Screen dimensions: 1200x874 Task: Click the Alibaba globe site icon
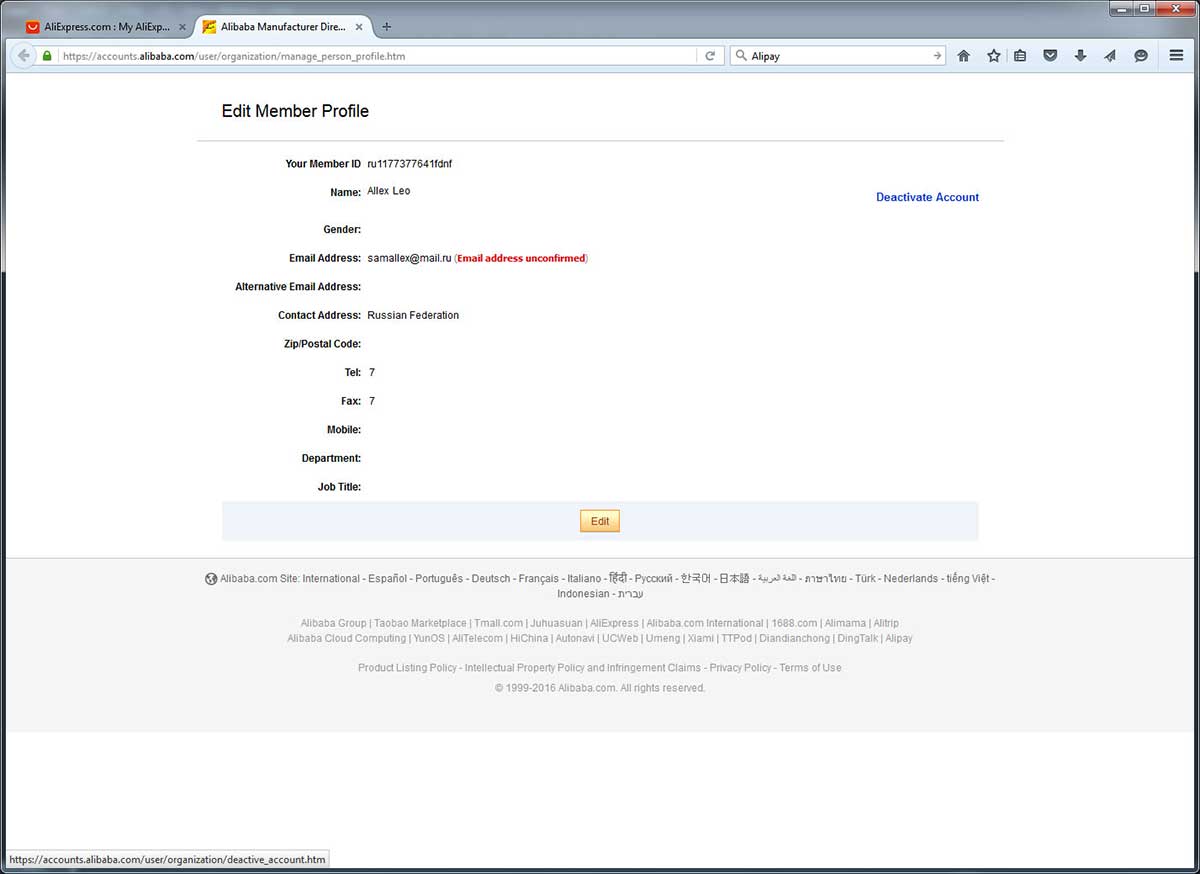pyautogui.click(x=211, y=579)
